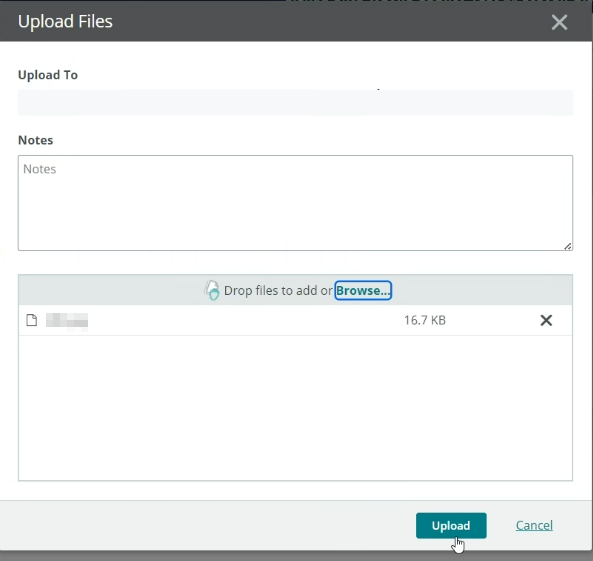The height and width of the screenshot is (561, 593).
Task: Click the Notes label above the text area
Action: [x=36, y=140]
